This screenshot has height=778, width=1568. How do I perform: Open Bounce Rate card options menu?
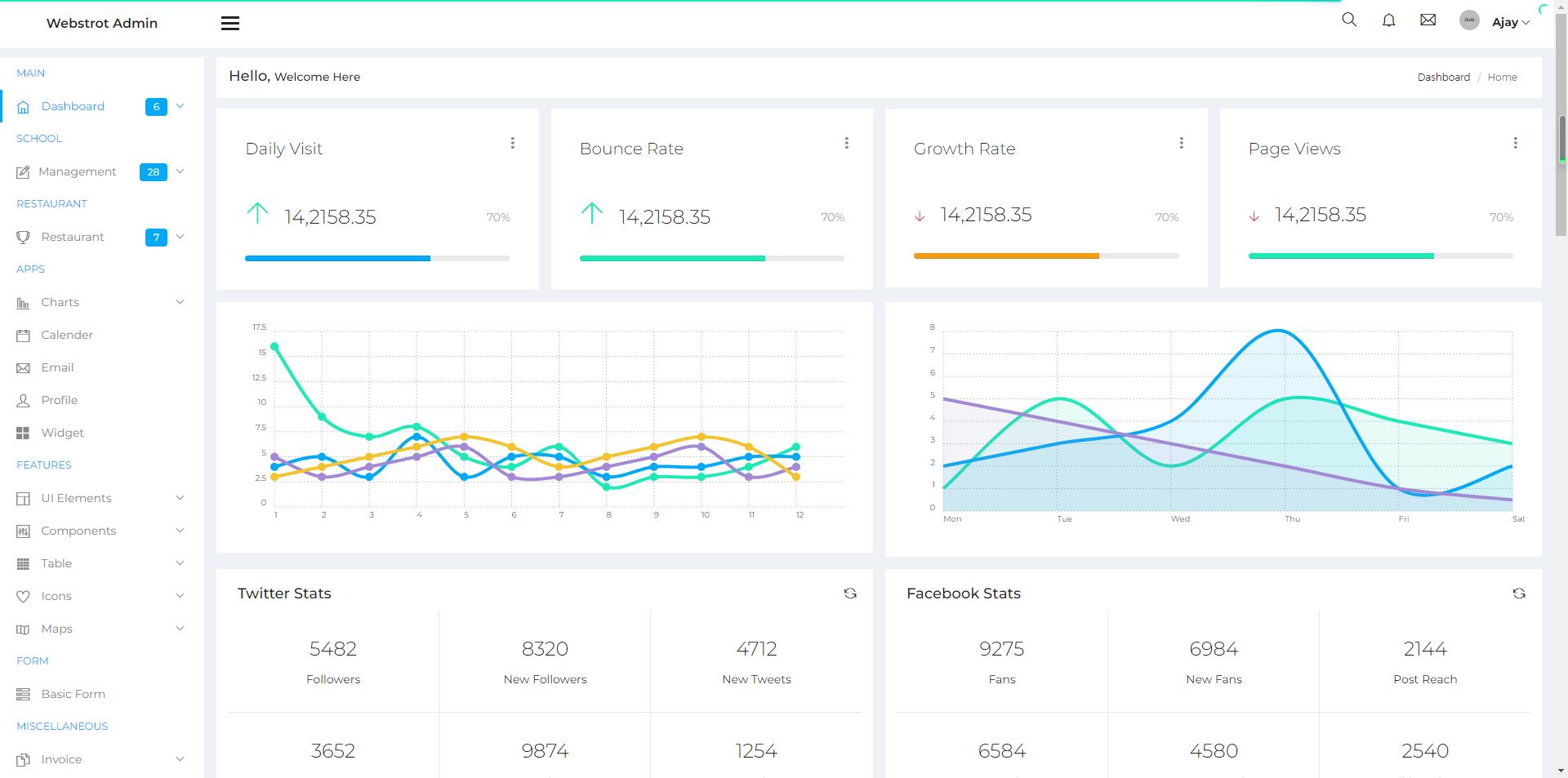point(846,143)
